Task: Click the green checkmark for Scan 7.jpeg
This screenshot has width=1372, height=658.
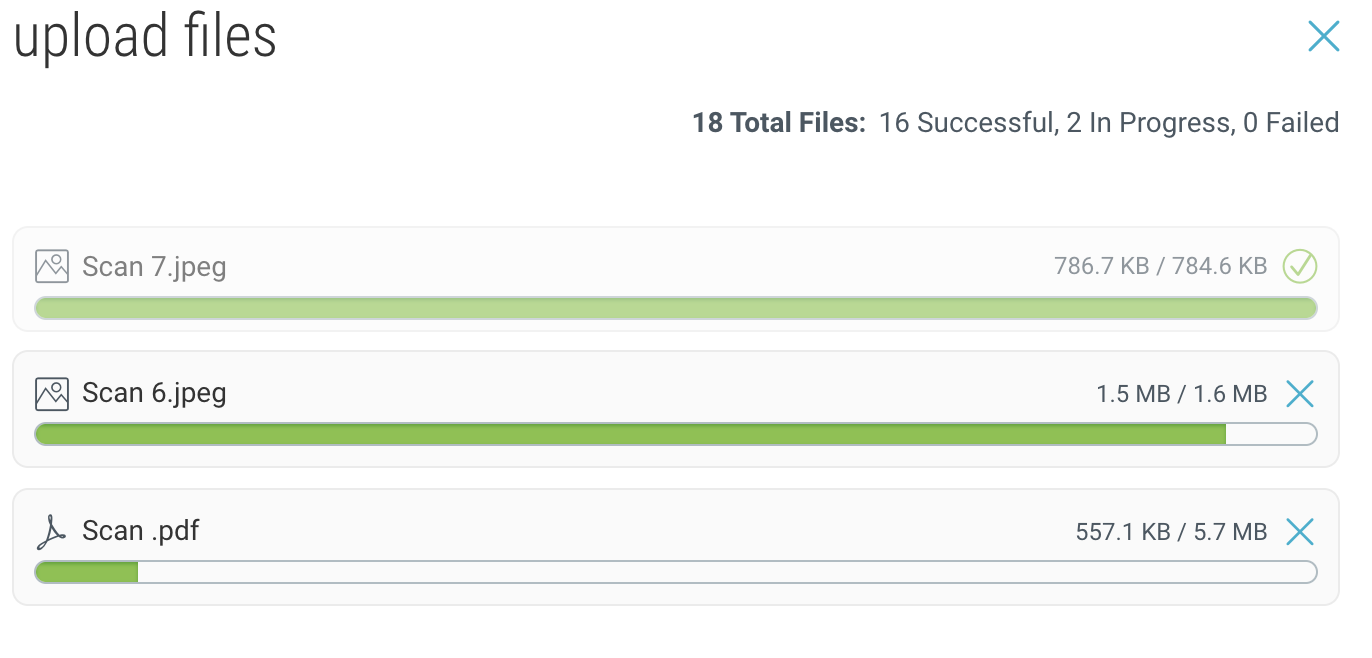Action: [x=1300, y=267]
